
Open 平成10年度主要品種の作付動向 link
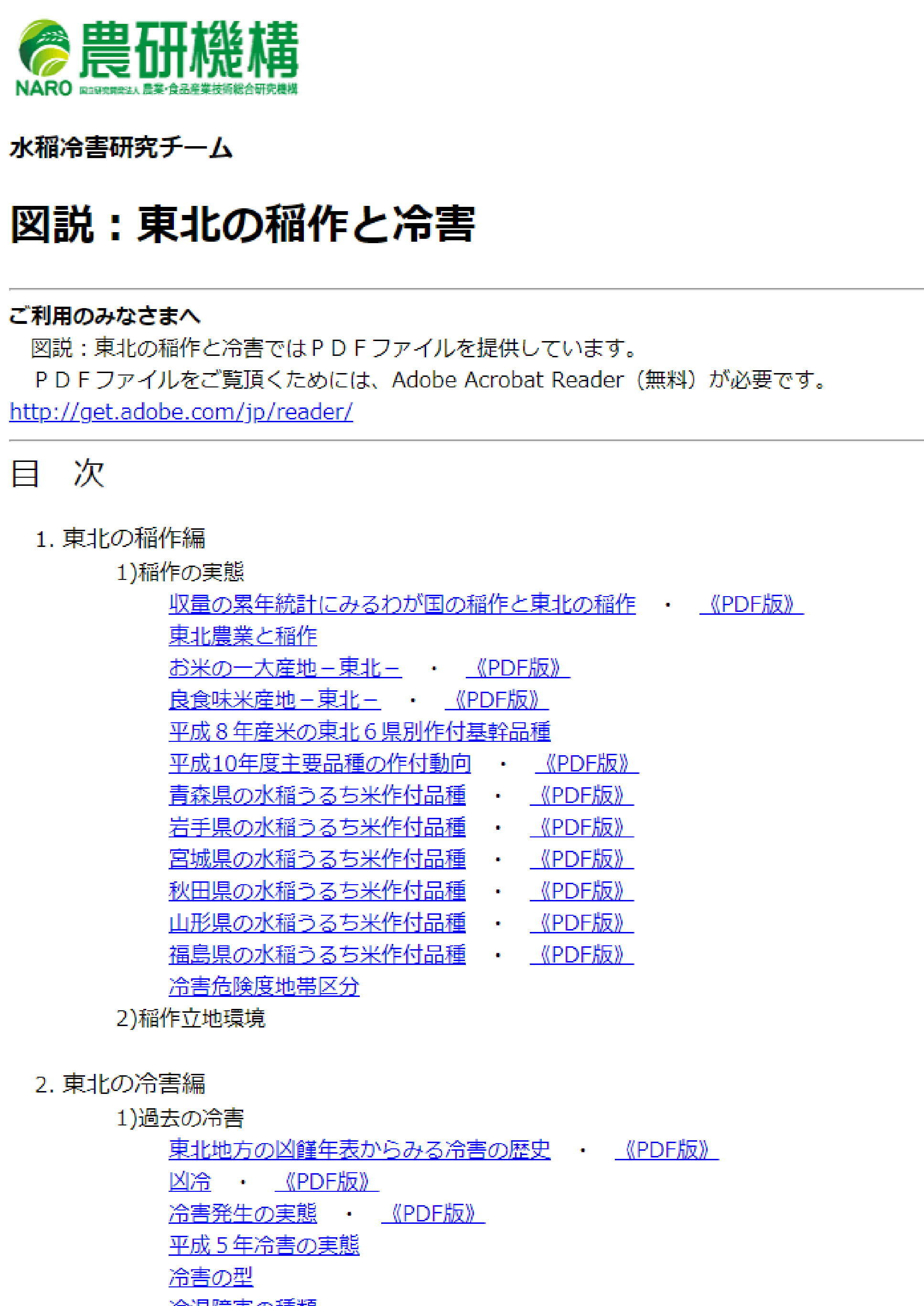(x=320, y=763)
